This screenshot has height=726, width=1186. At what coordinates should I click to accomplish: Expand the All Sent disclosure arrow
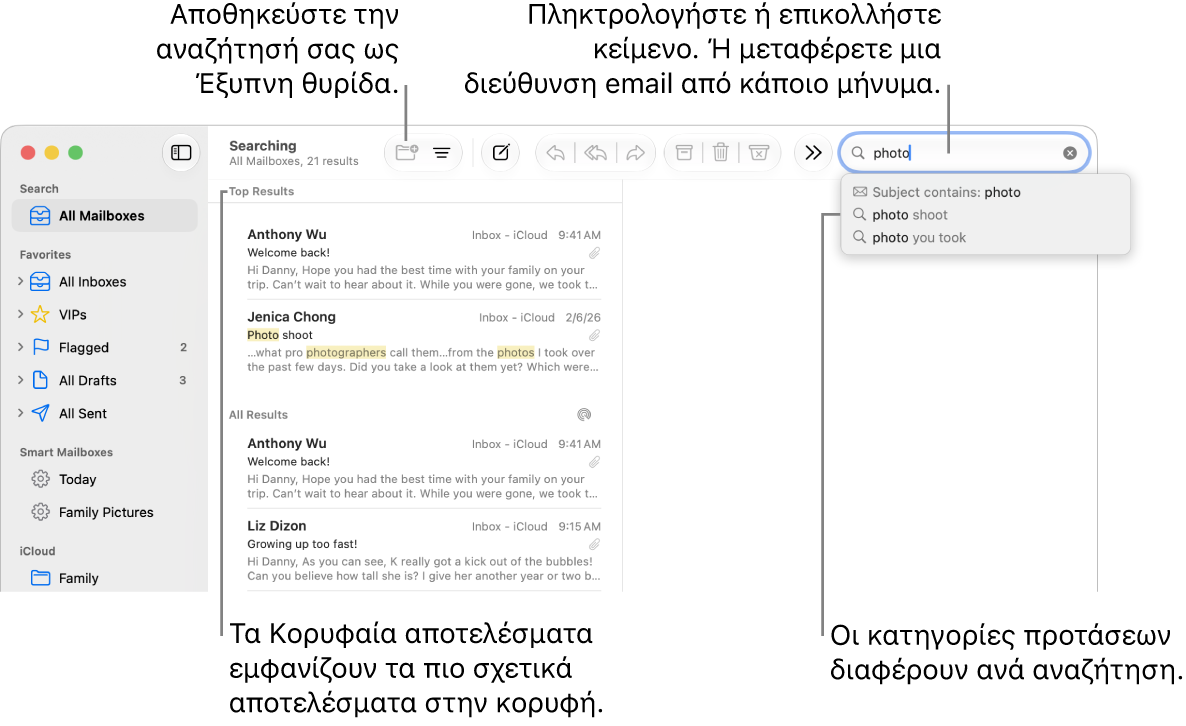pos(20,413)
